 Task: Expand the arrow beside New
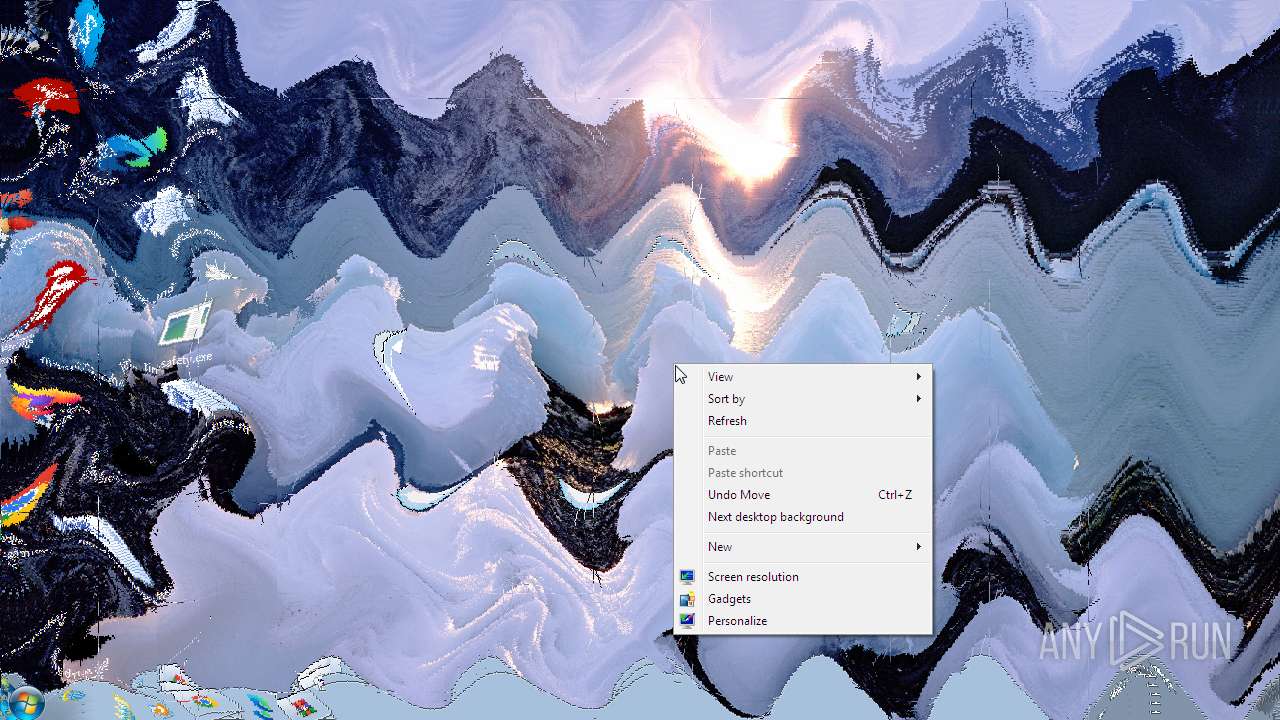point(918,547)
